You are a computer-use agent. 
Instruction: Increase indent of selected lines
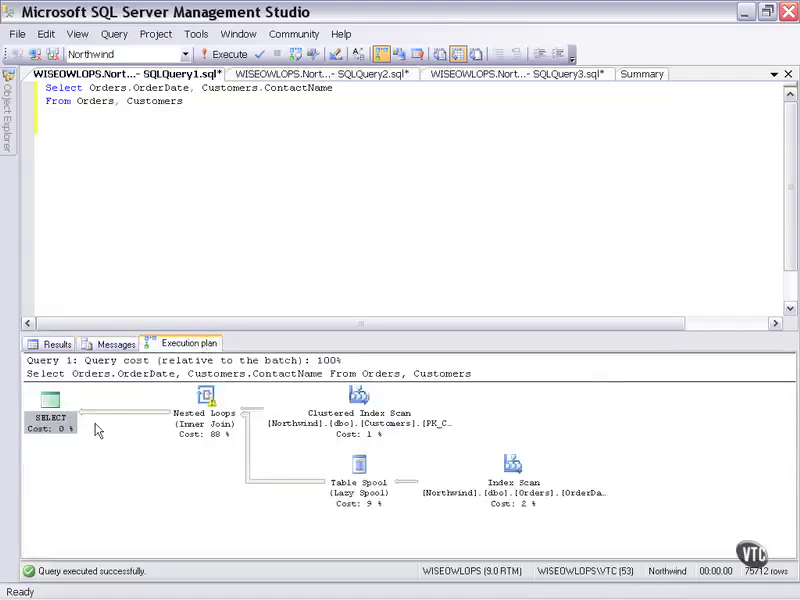click(557, 54)
